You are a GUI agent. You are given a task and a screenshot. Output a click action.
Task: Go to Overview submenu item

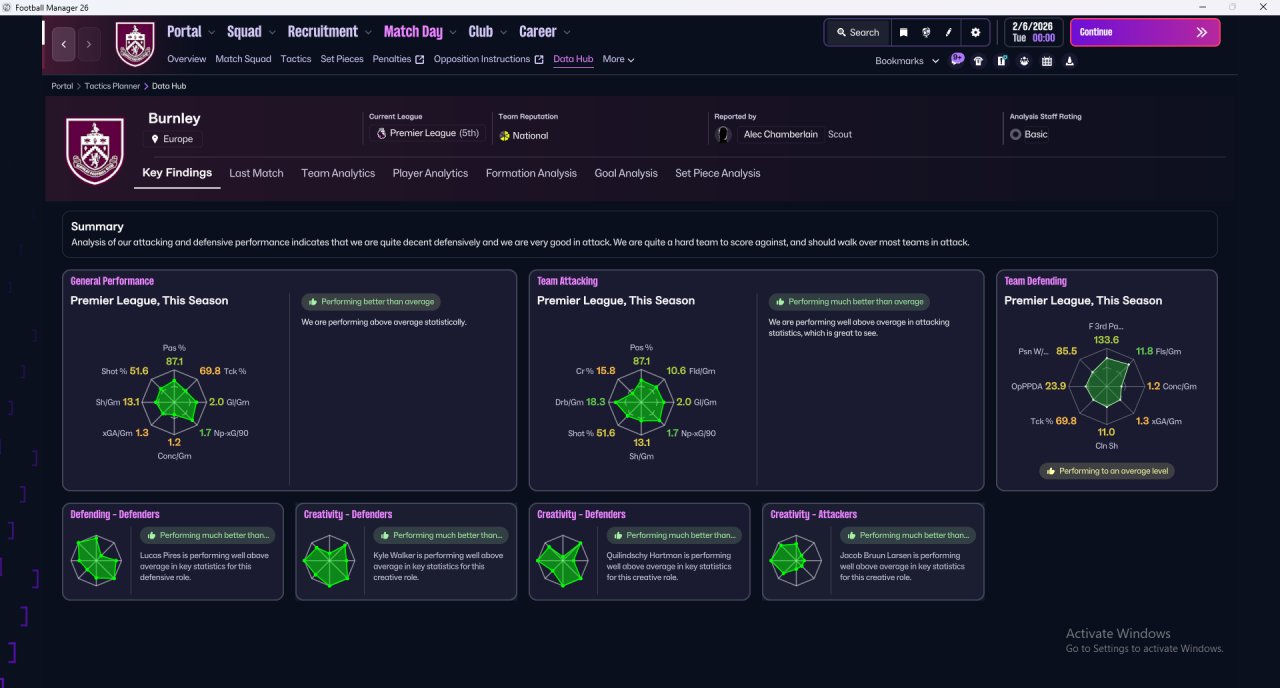click(187, 59)
